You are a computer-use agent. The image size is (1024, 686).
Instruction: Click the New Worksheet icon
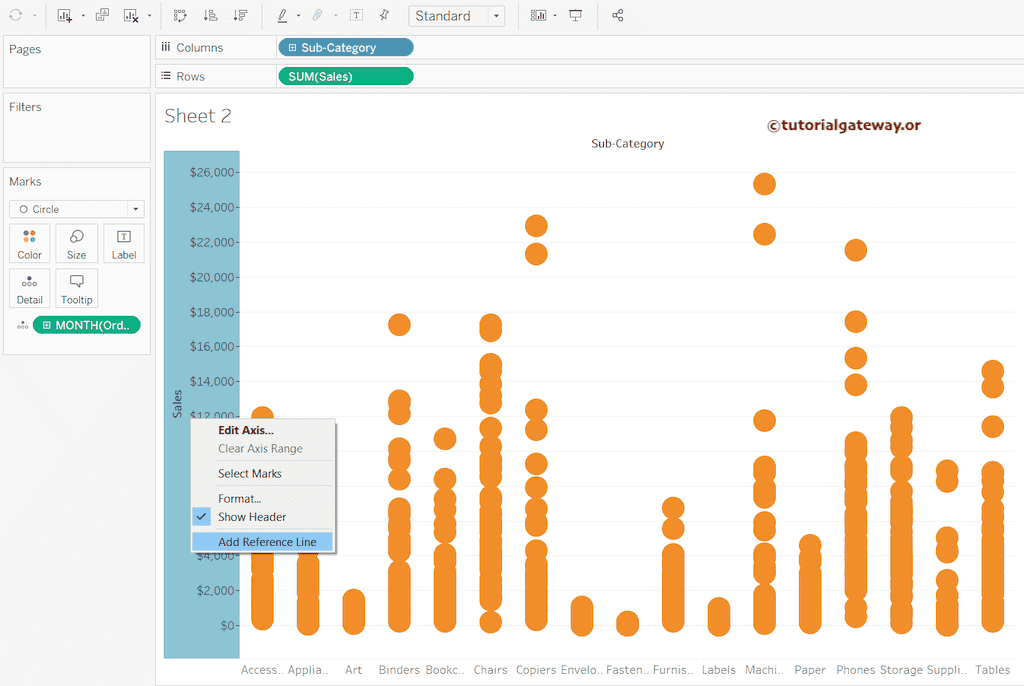tap(64, 15)
